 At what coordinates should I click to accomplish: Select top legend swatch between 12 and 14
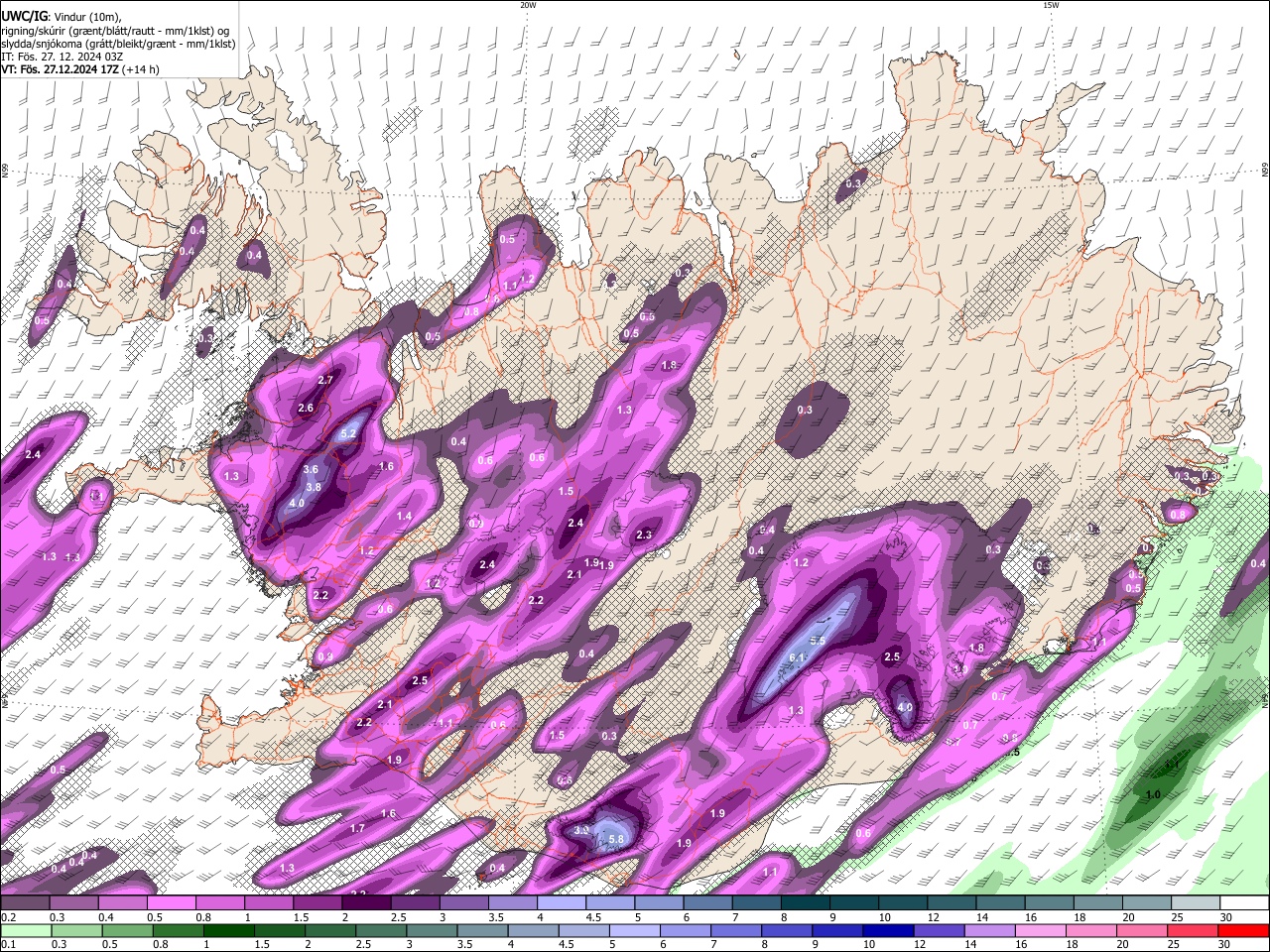click(951, 903)
